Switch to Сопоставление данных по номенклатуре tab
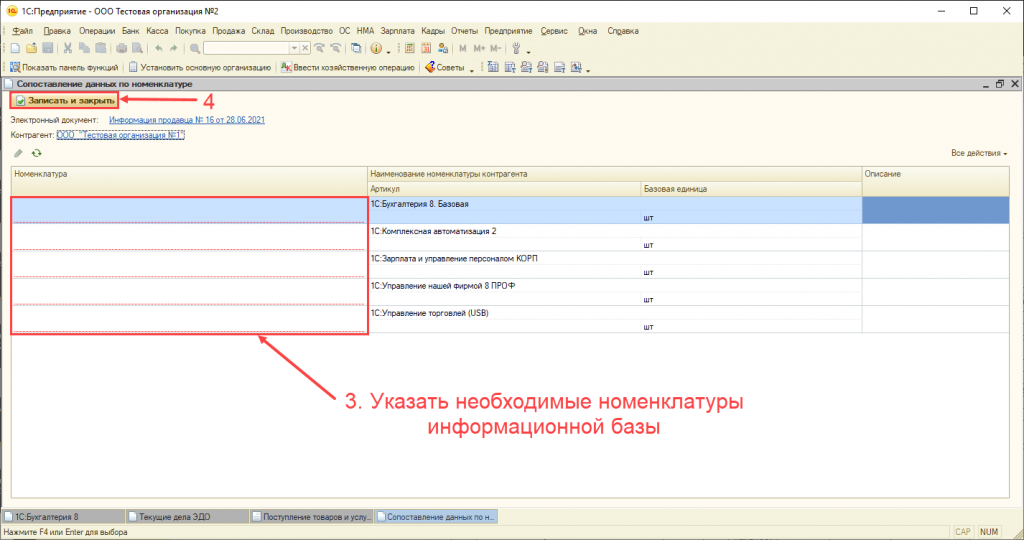 pos(436,516)
